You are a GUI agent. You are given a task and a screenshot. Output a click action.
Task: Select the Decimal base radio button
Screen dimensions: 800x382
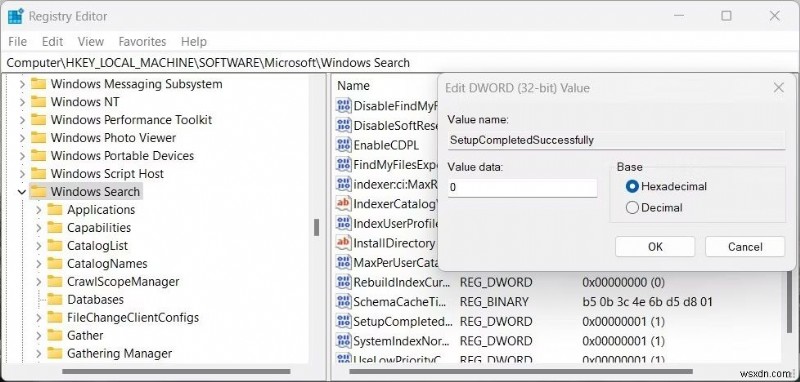coord(632,208)
